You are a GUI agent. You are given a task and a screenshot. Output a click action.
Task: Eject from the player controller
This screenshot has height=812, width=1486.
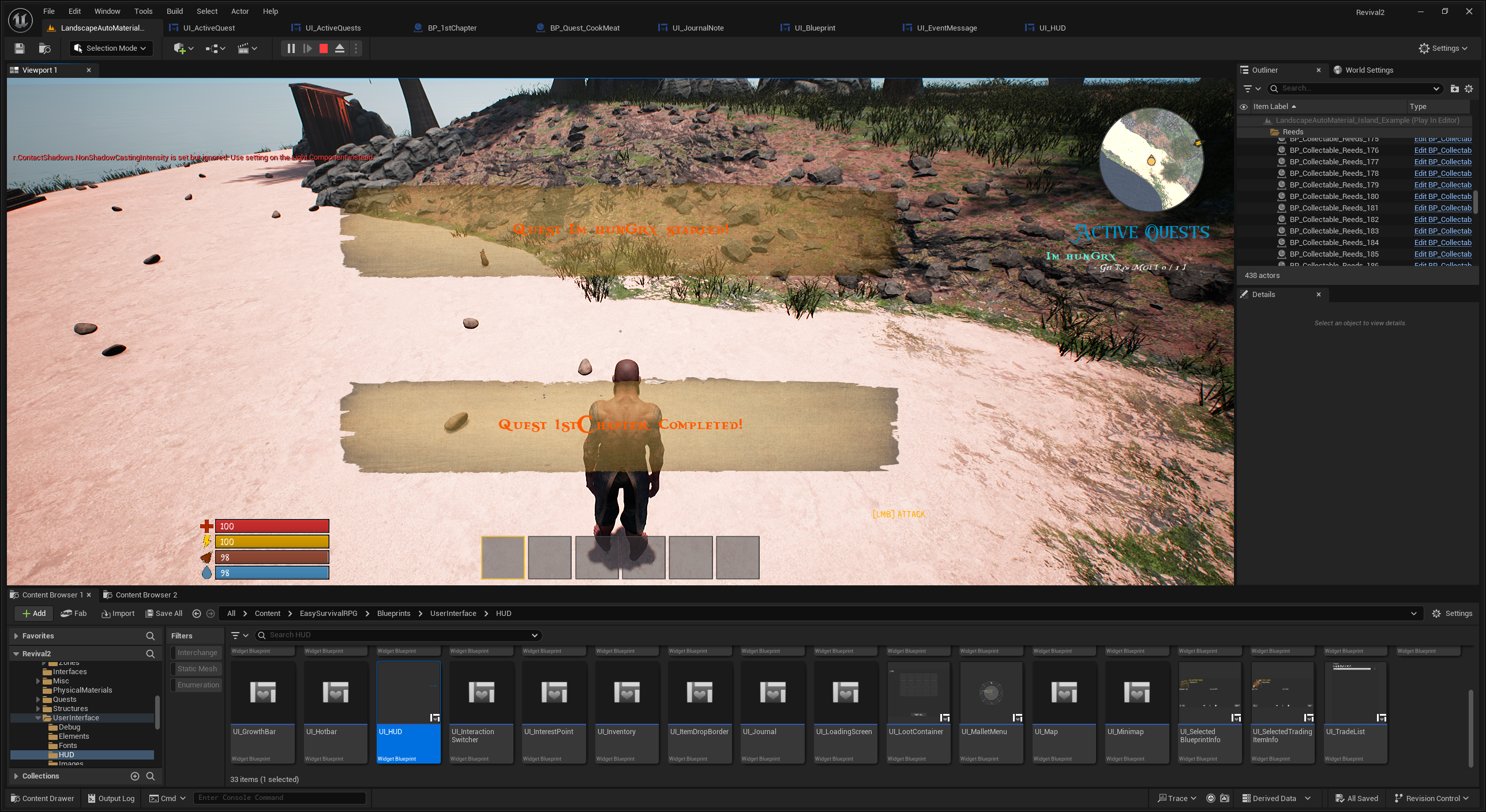340,48
